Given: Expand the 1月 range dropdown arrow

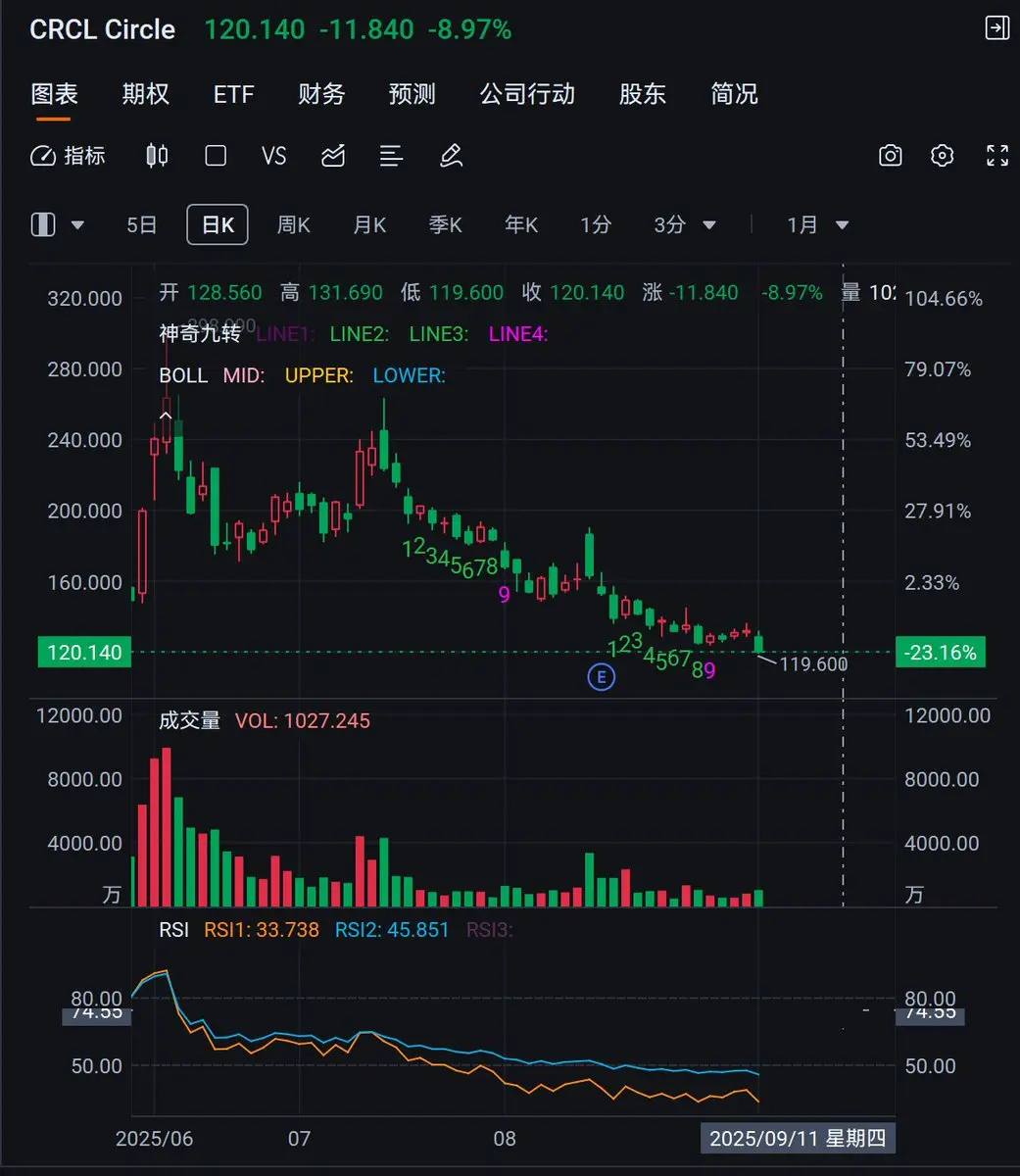Looking at the screenshot, I should (x=842, y=225).
